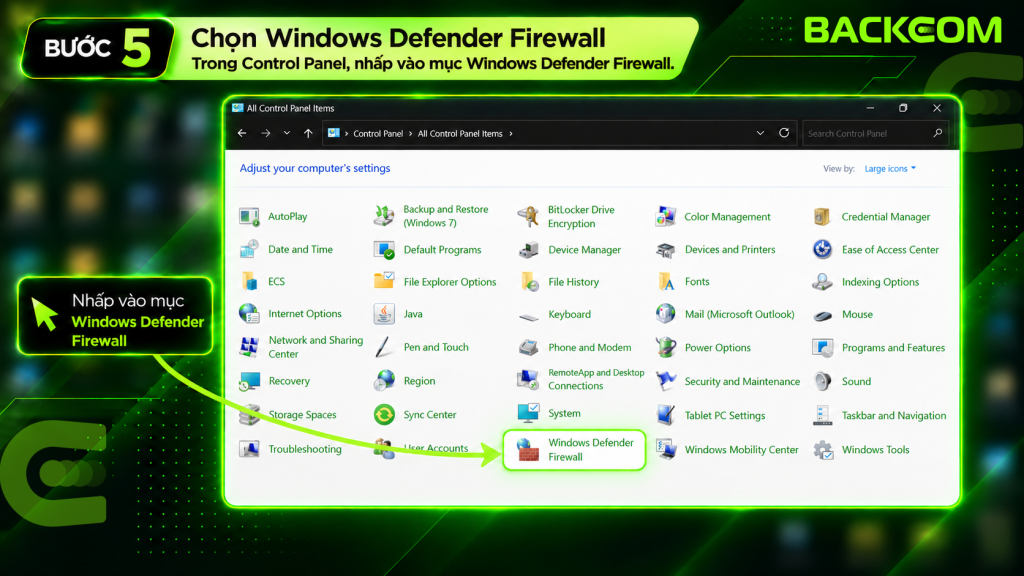The image size is (1024, 576).
Task: Expand chevron before Control Panel breadcrumb
Action: (x=346, y=134)
